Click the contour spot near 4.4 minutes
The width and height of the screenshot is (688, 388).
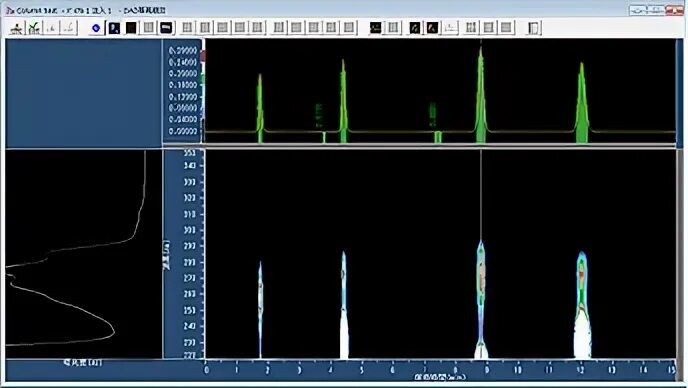coord(344,305)
